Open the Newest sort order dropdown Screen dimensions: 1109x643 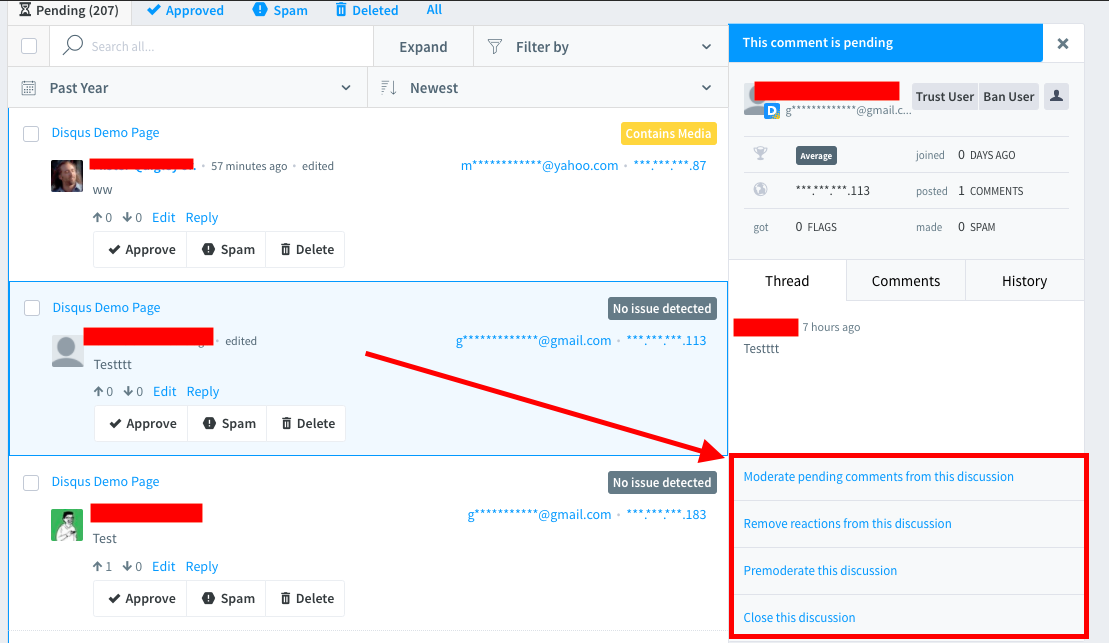(x=547, y=88)
